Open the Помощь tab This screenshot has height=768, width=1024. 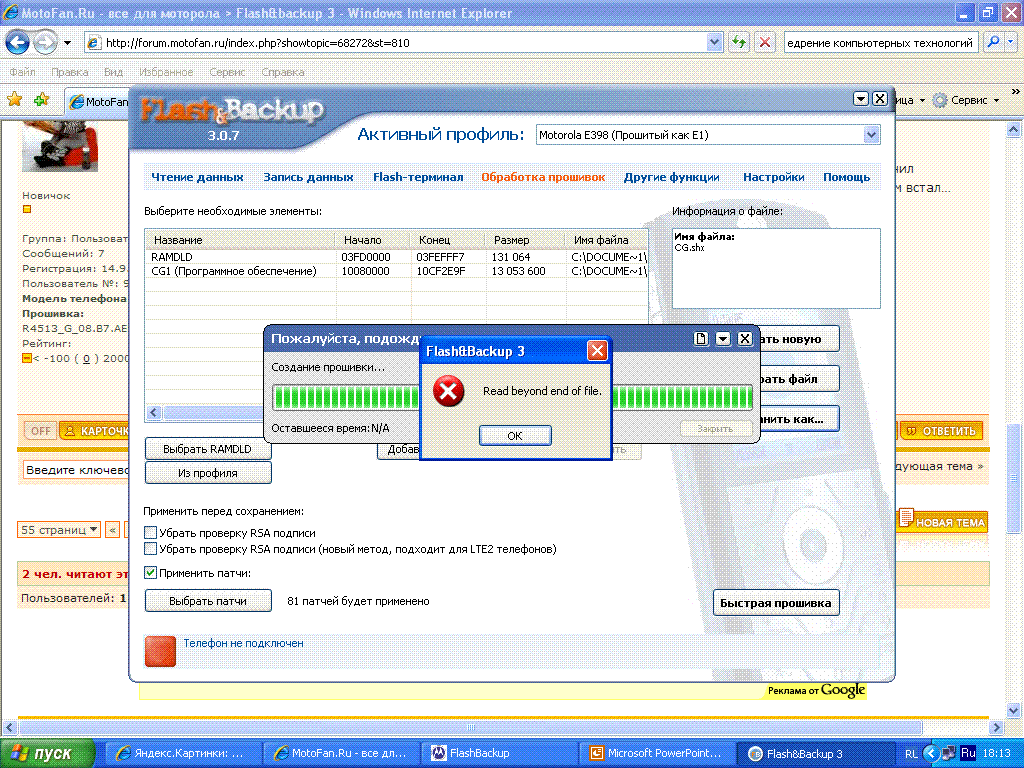tap(846, 177)
